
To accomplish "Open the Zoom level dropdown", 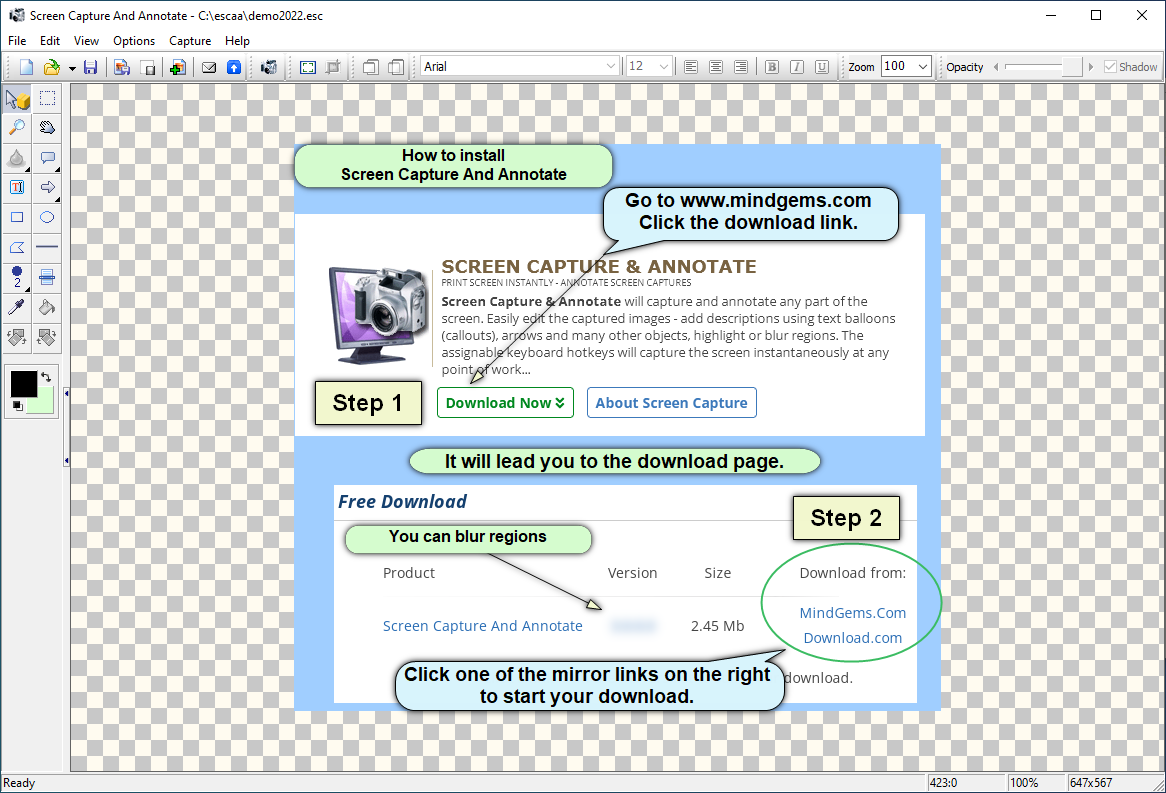I will 925,66.
